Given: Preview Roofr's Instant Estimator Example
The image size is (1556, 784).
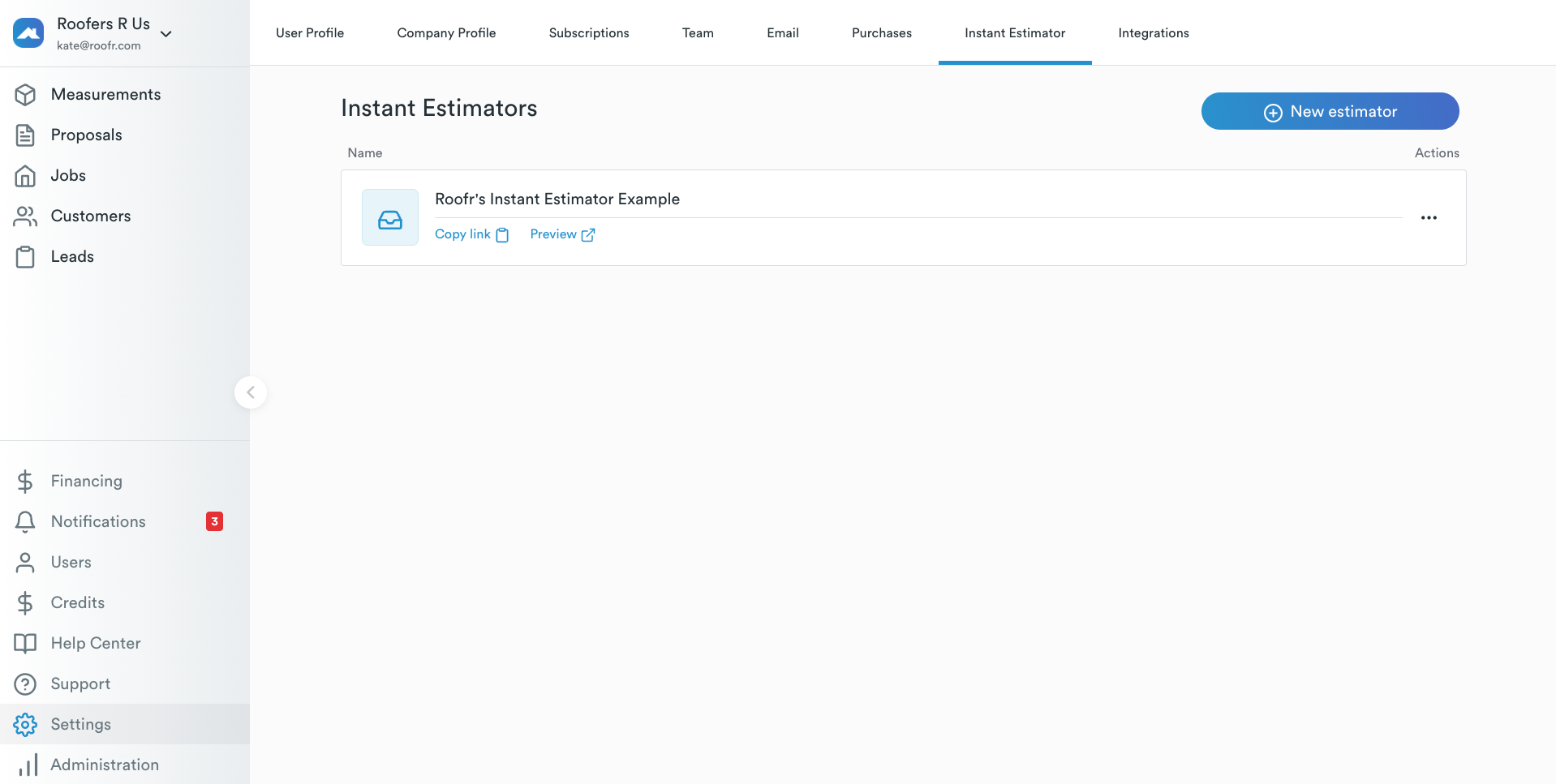Looking at the screenshot, I should pyautogui.click(x=561, y=233).
